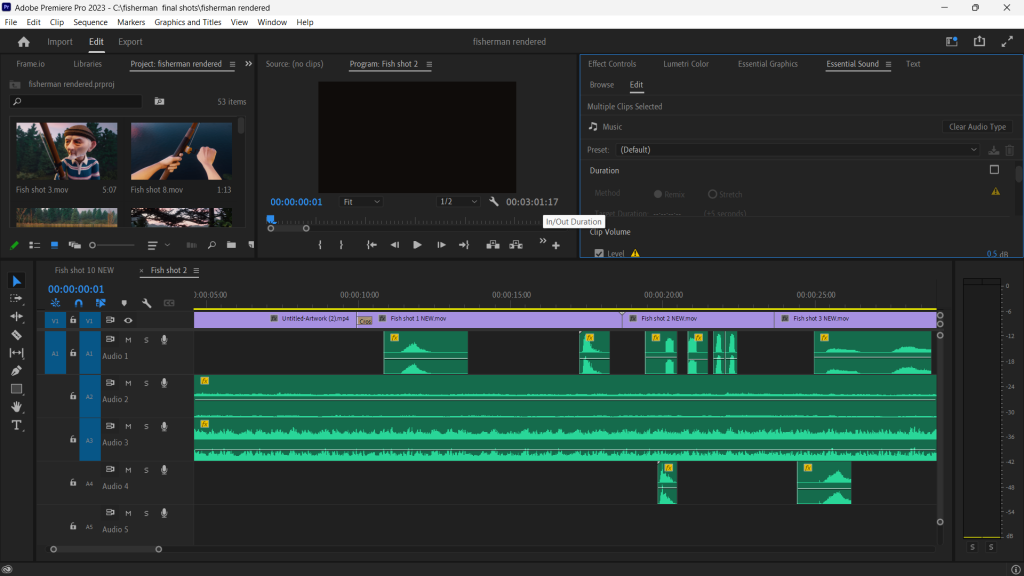The width and height of the screenshot is (1024, 576).
Task: Select the Stretch method radio button
Action: pyautogui.click(x=712, y=194)
